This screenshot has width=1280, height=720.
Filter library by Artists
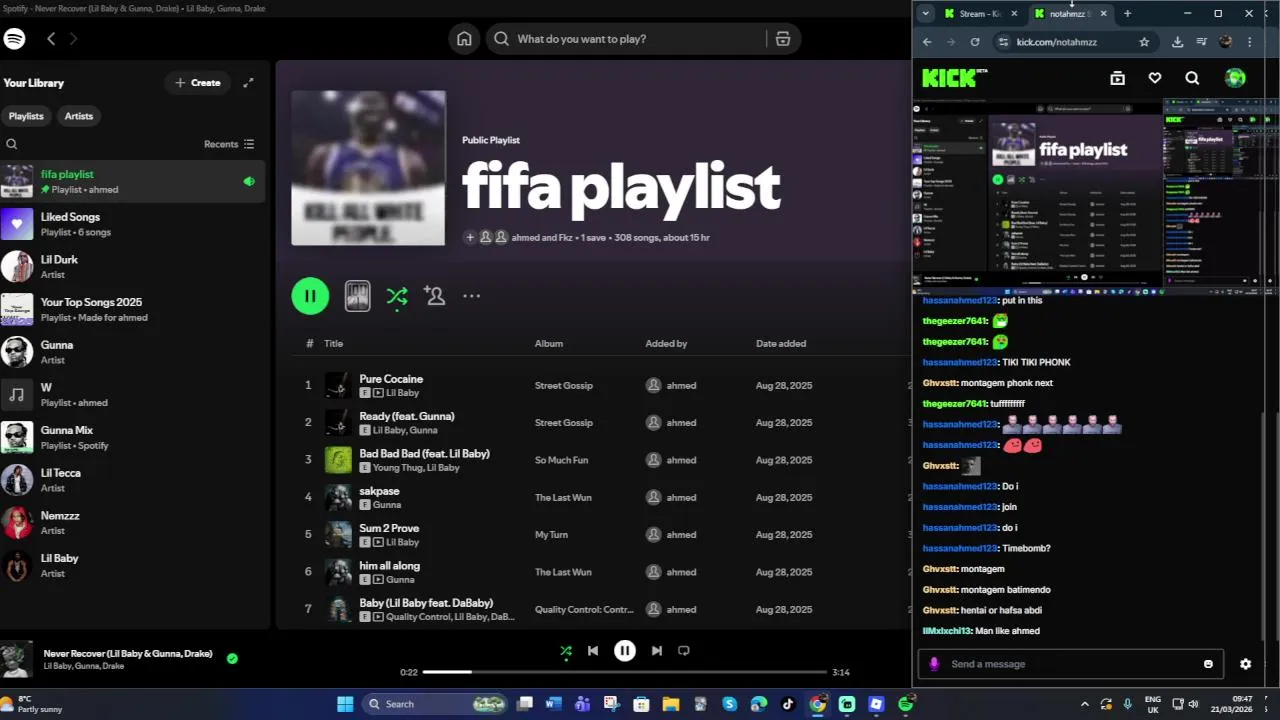pyautogui.click(x=79, y=116)
